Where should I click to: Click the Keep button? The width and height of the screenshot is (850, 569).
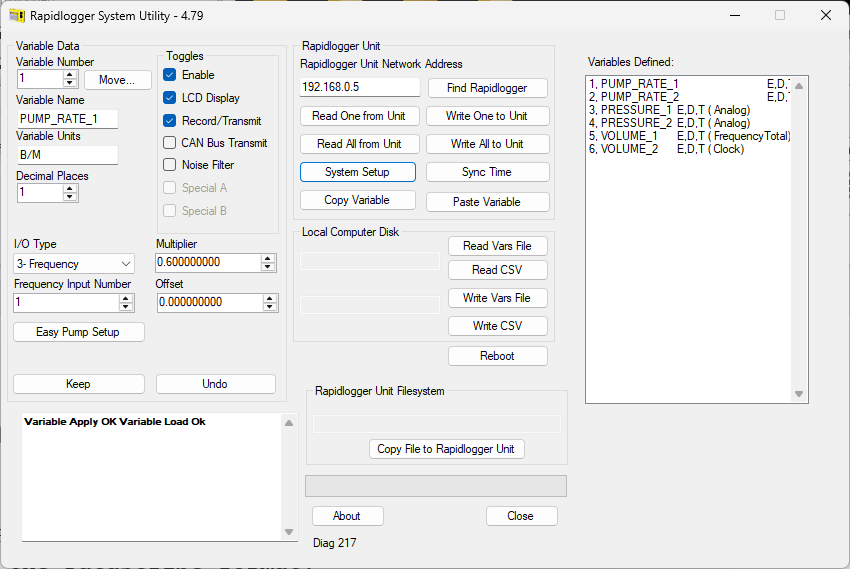[79, 384]
